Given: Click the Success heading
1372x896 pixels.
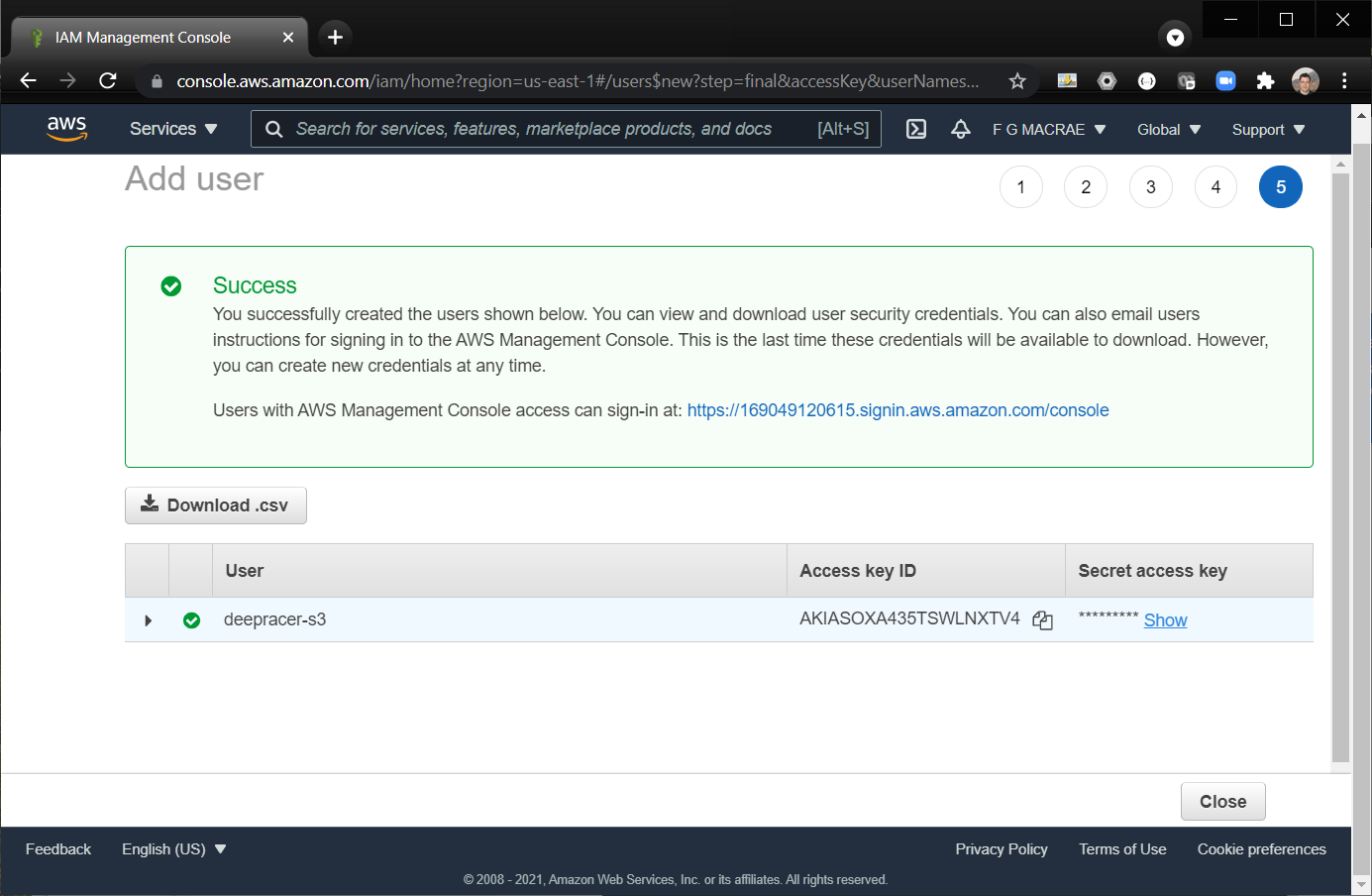Looking at the screenshot, I should point(255,285).
